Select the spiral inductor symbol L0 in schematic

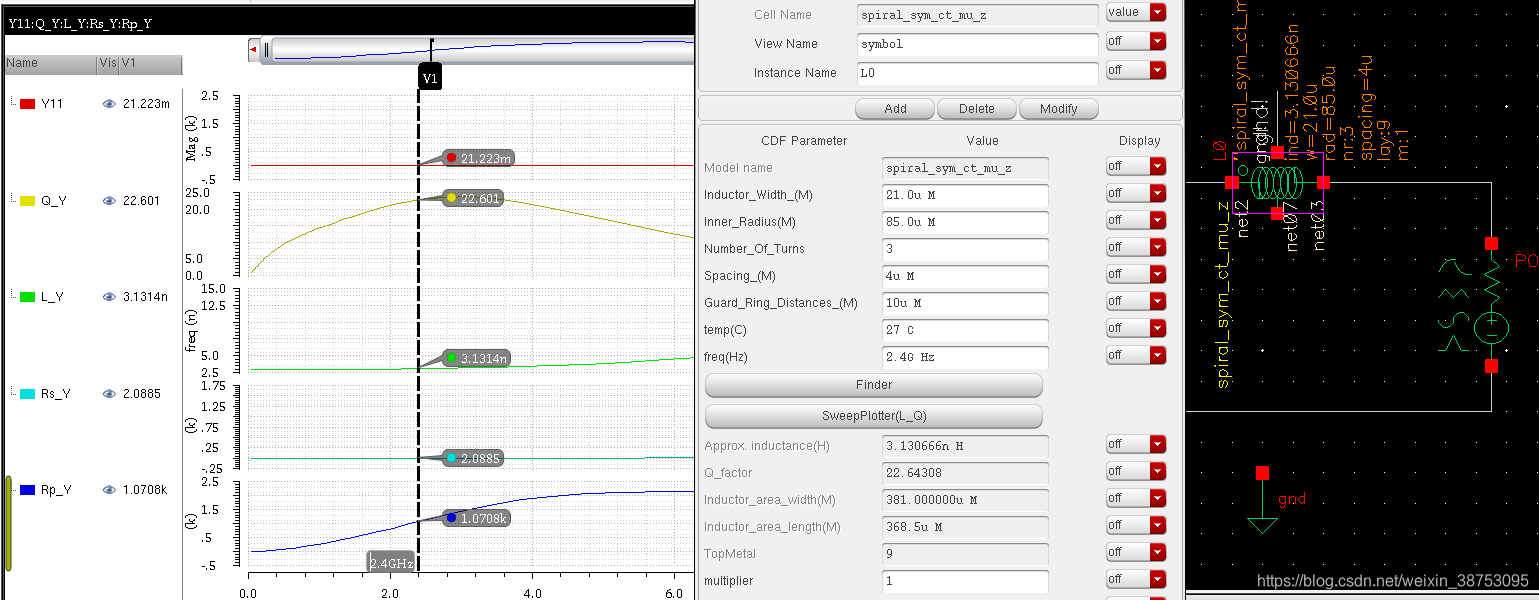[1277, 183]
